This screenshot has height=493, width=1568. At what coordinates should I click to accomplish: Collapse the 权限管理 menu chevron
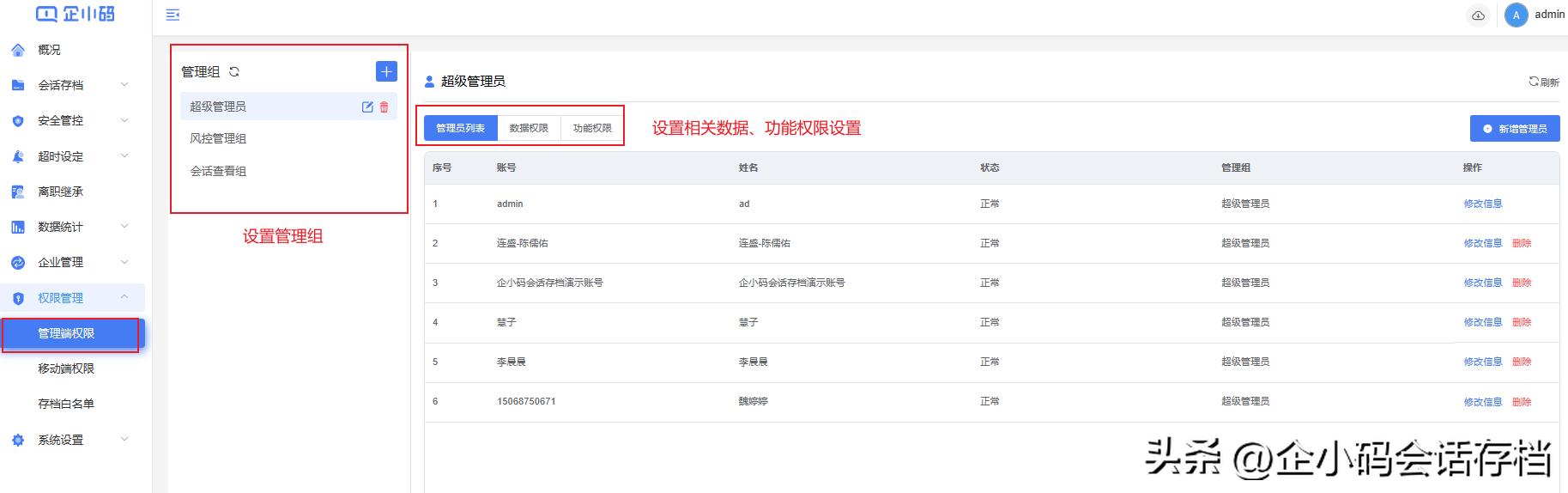tap(124, 297)
